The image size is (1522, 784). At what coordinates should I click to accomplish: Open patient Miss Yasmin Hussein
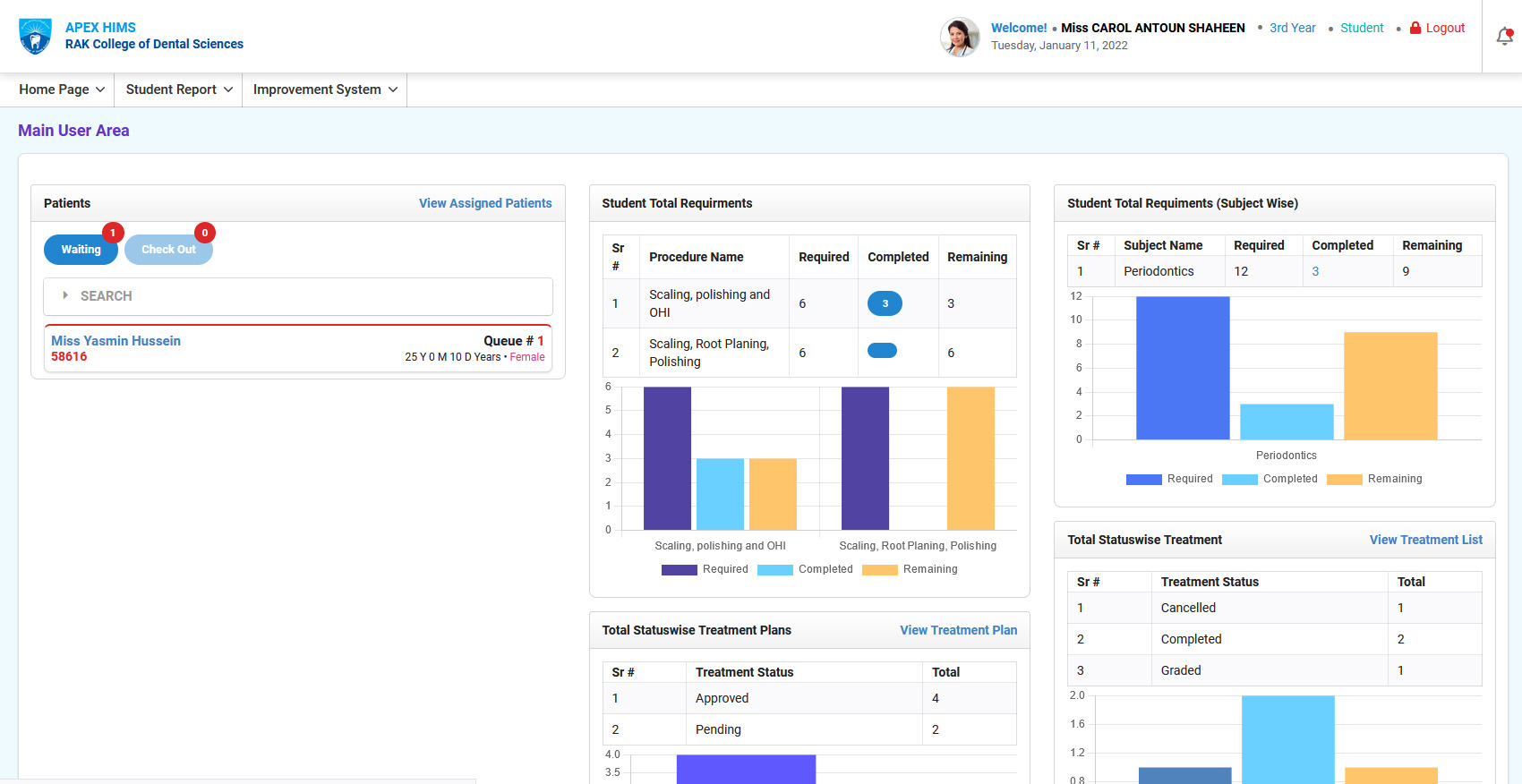[x=115, y=341]
